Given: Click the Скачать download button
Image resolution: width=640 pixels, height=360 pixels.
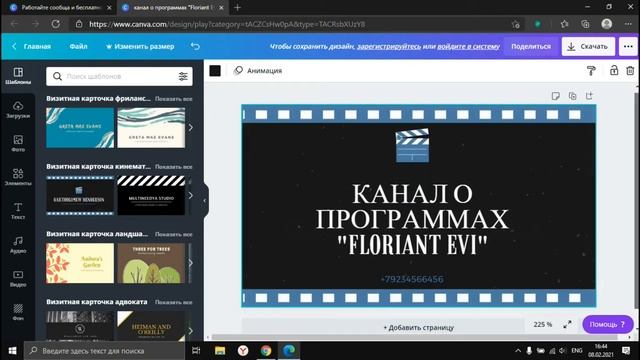Looking at the screenshot, I should click(588, 47).
